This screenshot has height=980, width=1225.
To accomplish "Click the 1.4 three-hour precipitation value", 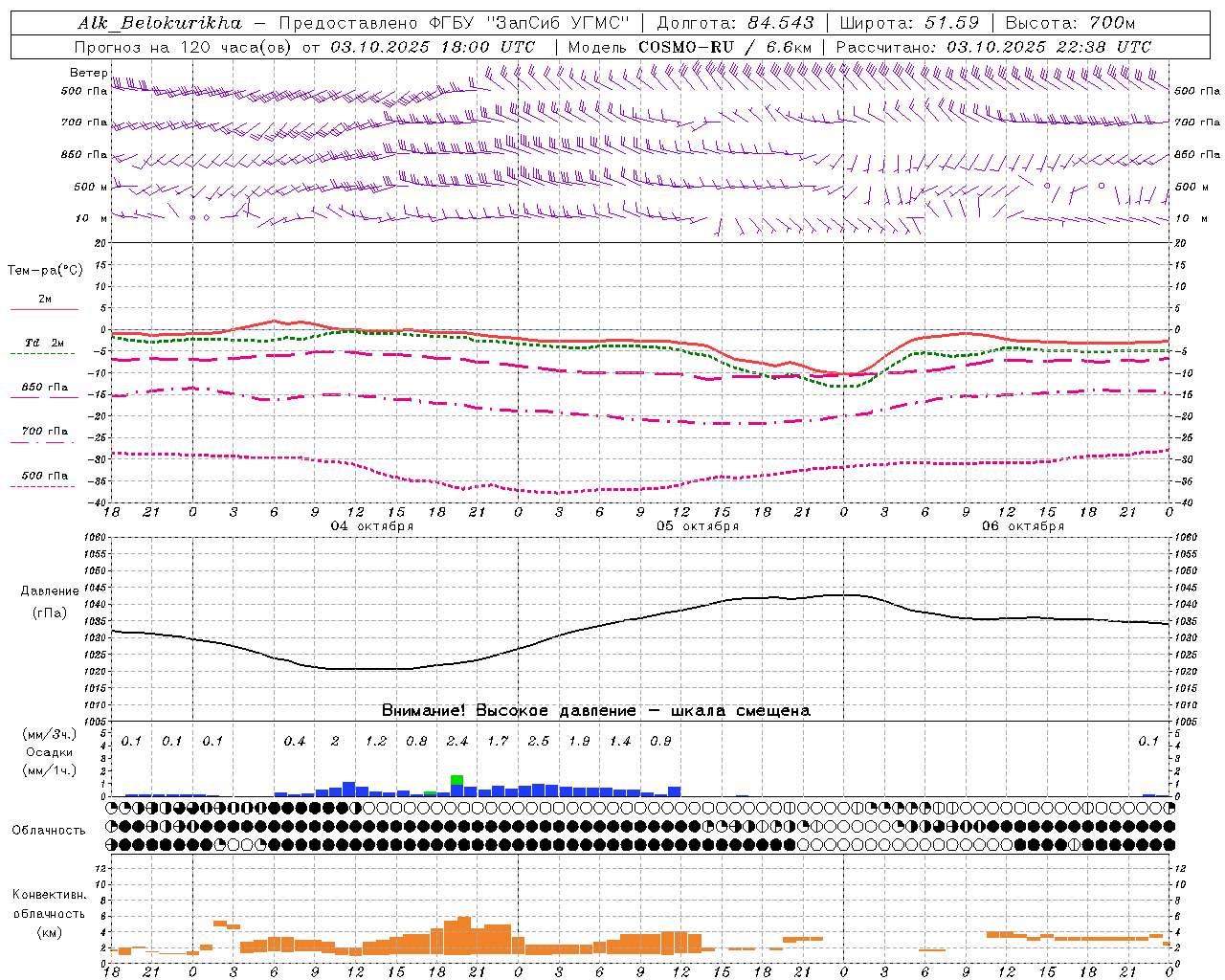I will pos(620,742).
